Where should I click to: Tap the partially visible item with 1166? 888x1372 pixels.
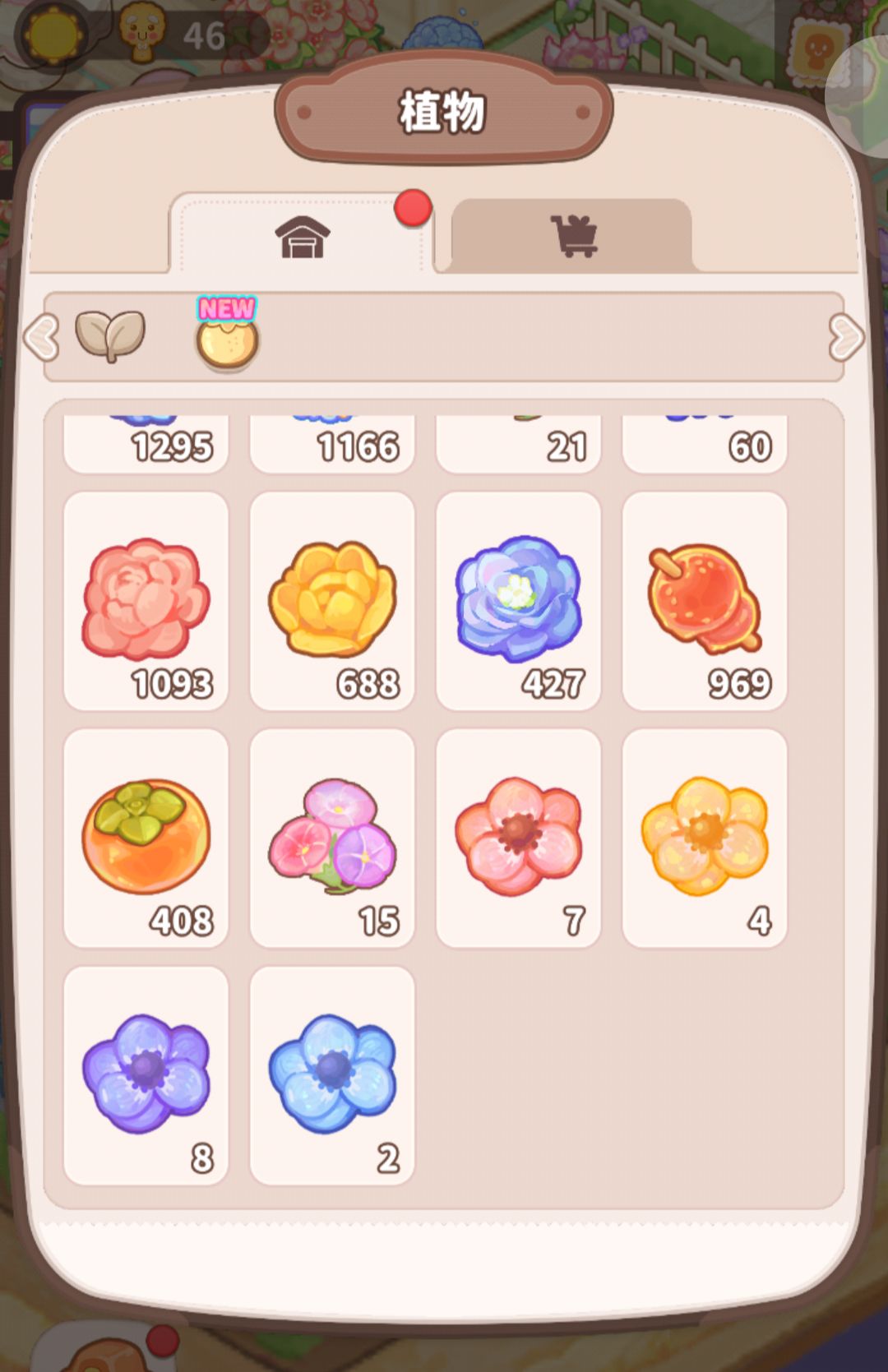click(x=332, y=444)
